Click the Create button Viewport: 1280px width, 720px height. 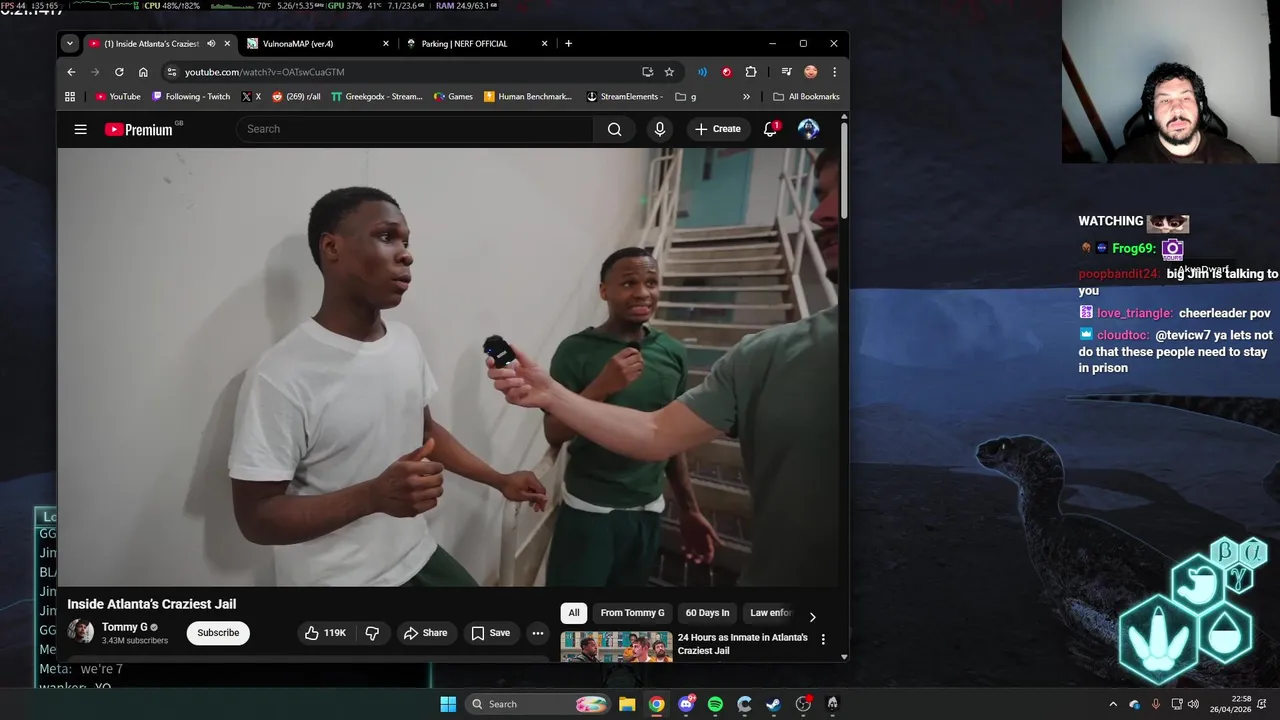718,129
